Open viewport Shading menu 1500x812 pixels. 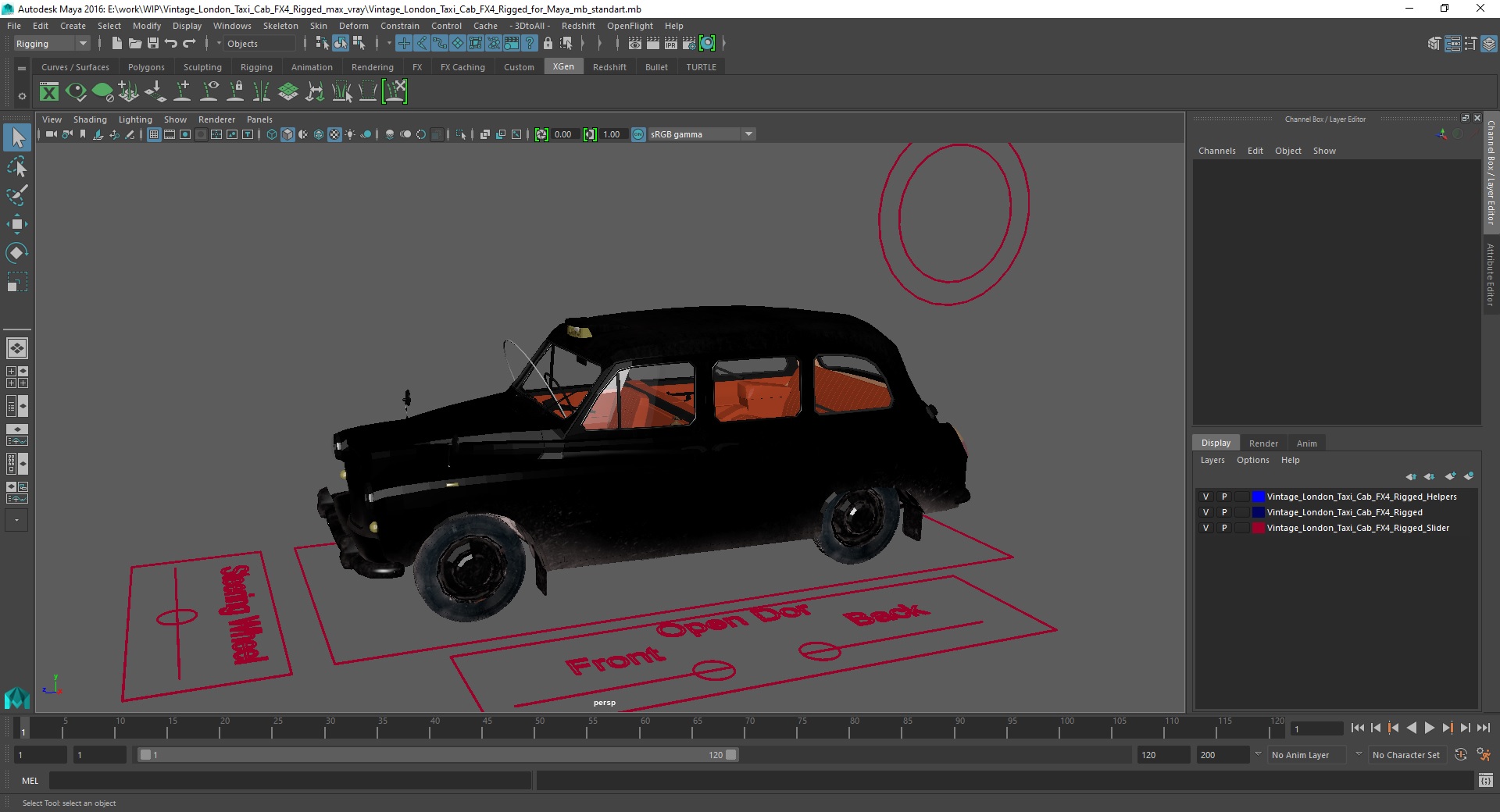click(x=90, y=119)
